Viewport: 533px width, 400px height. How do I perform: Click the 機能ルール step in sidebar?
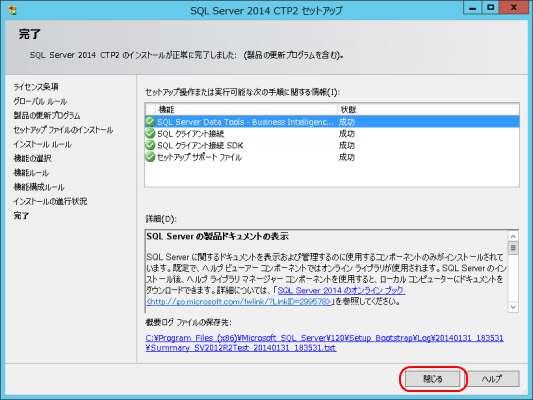(x=31, y=173)
